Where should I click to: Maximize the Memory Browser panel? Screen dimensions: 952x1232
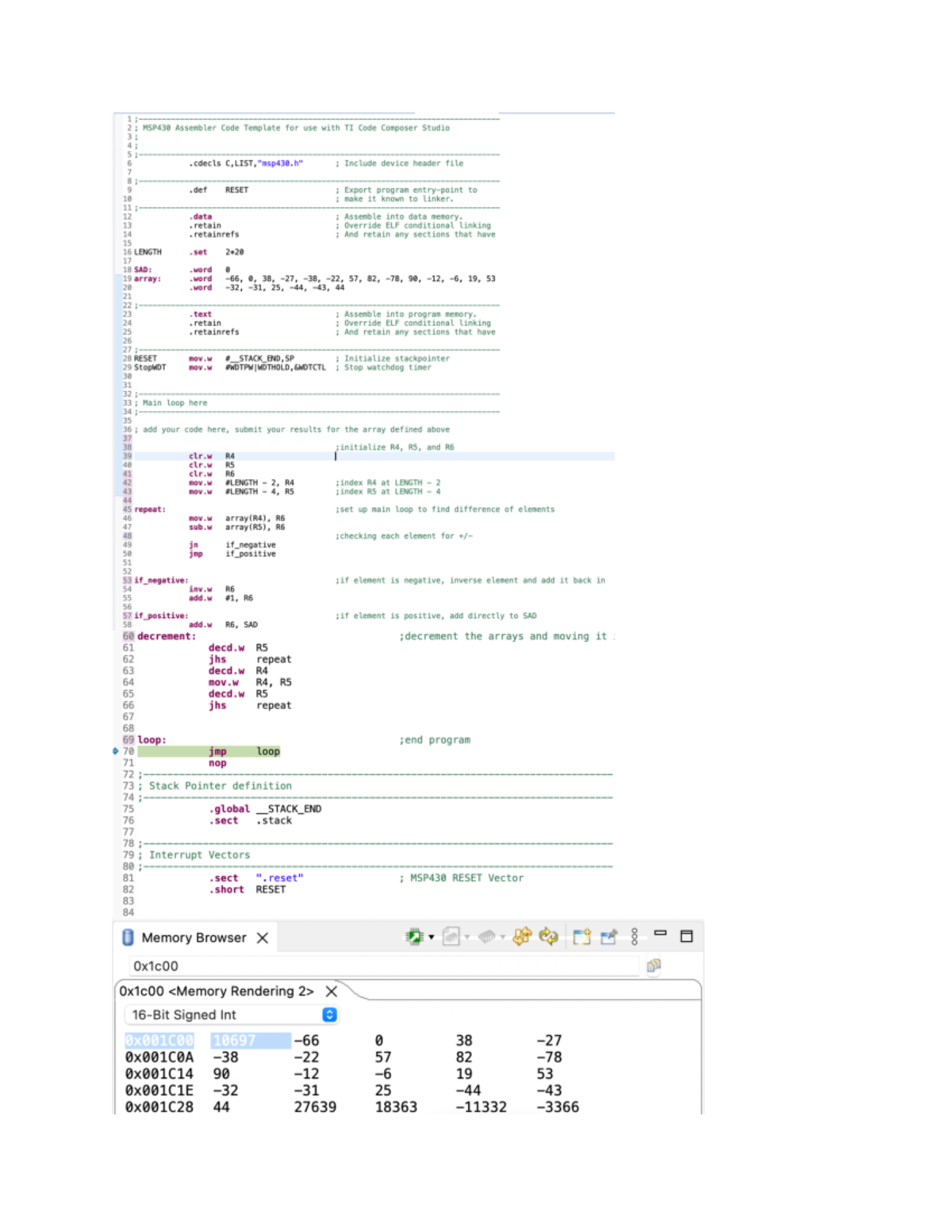point(687,936)
